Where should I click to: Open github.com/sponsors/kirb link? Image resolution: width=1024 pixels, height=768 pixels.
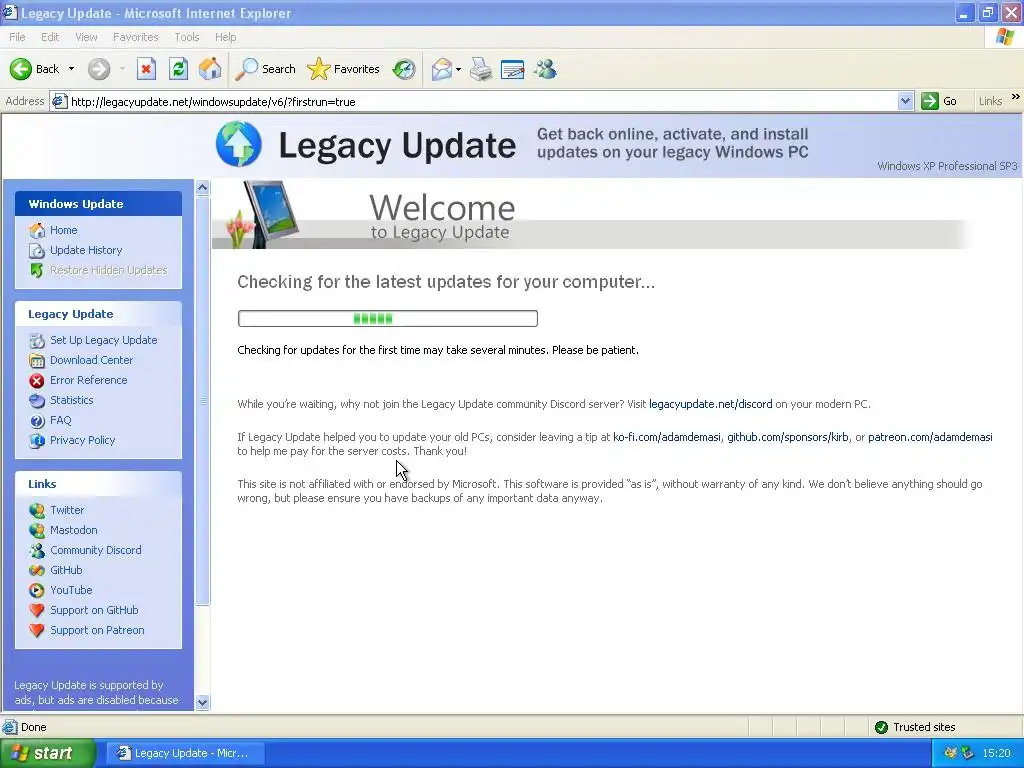[x=788, y=437]
